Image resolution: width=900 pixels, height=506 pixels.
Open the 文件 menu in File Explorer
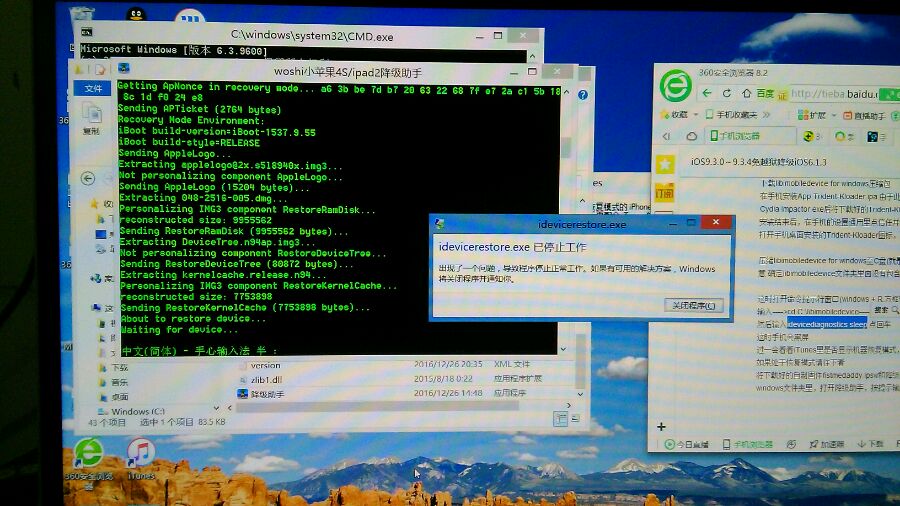tap(92, 88)
